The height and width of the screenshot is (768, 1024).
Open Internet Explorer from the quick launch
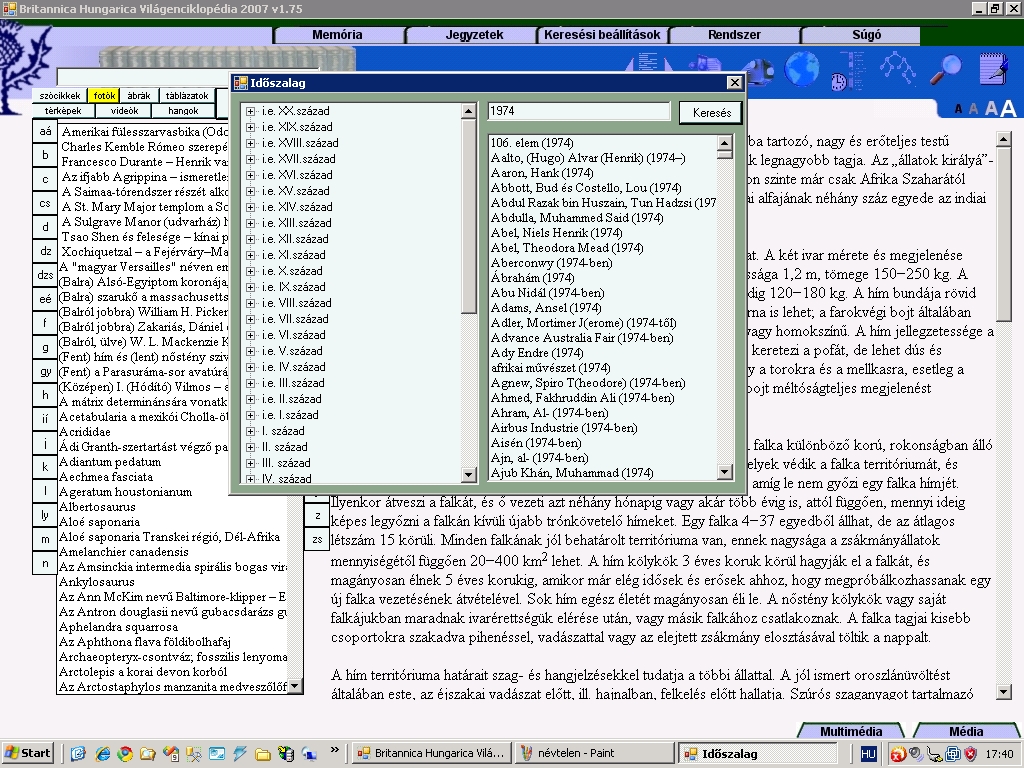(x=103, y=754)
